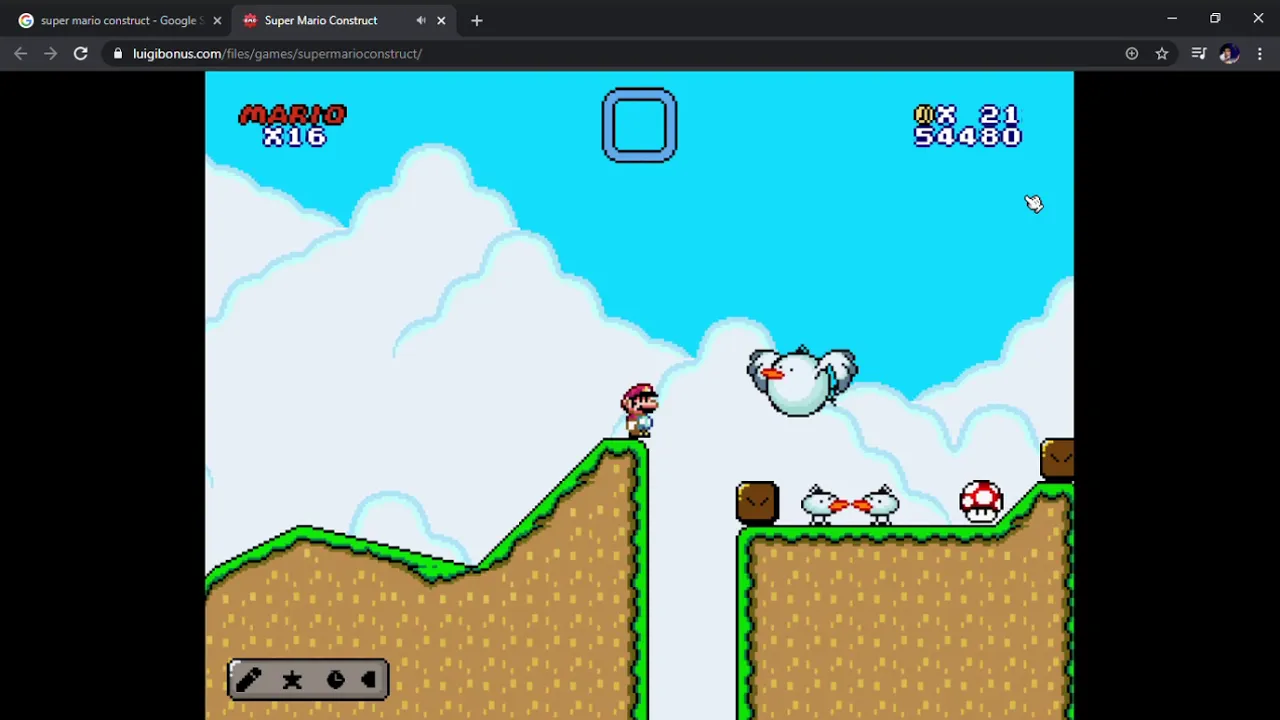Click on Mario character
This screenshot has width=1280, height=720.
pyautogui.click(x=639, y=410)
